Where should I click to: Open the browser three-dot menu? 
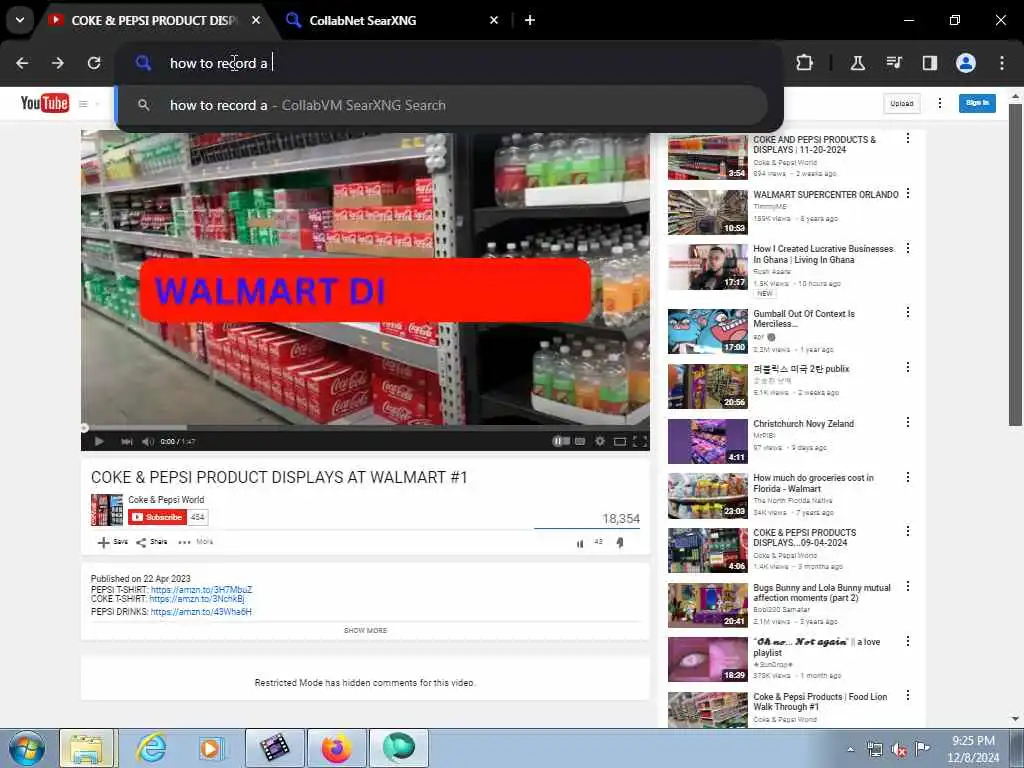coord(1002,63)
